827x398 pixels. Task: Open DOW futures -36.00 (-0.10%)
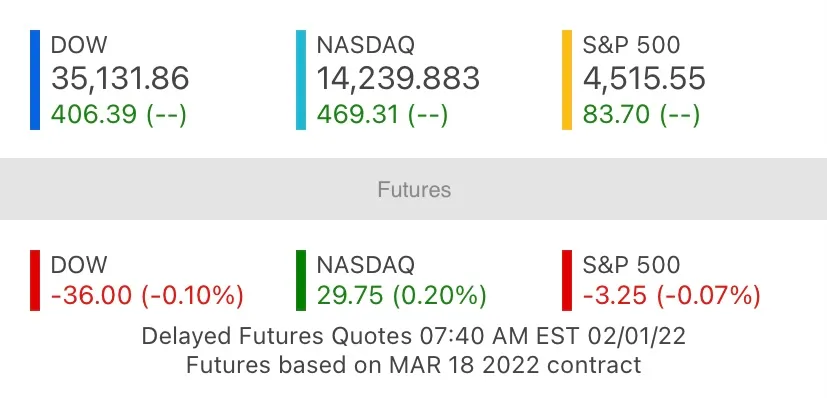(147, 296)
